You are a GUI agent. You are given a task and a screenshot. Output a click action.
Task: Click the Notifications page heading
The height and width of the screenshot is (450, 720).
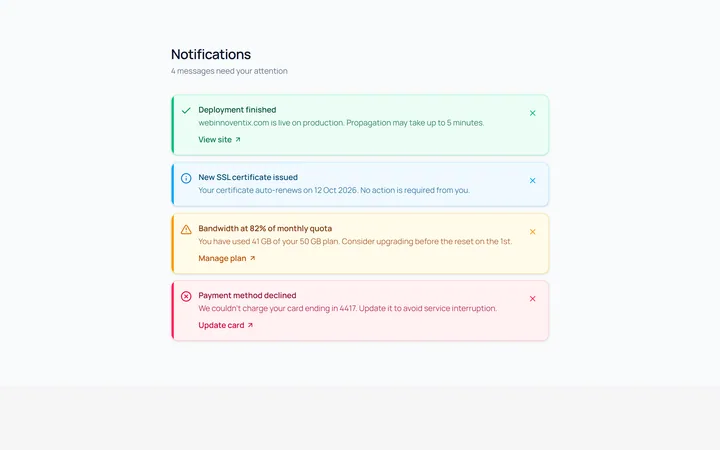tap(211, 54)
